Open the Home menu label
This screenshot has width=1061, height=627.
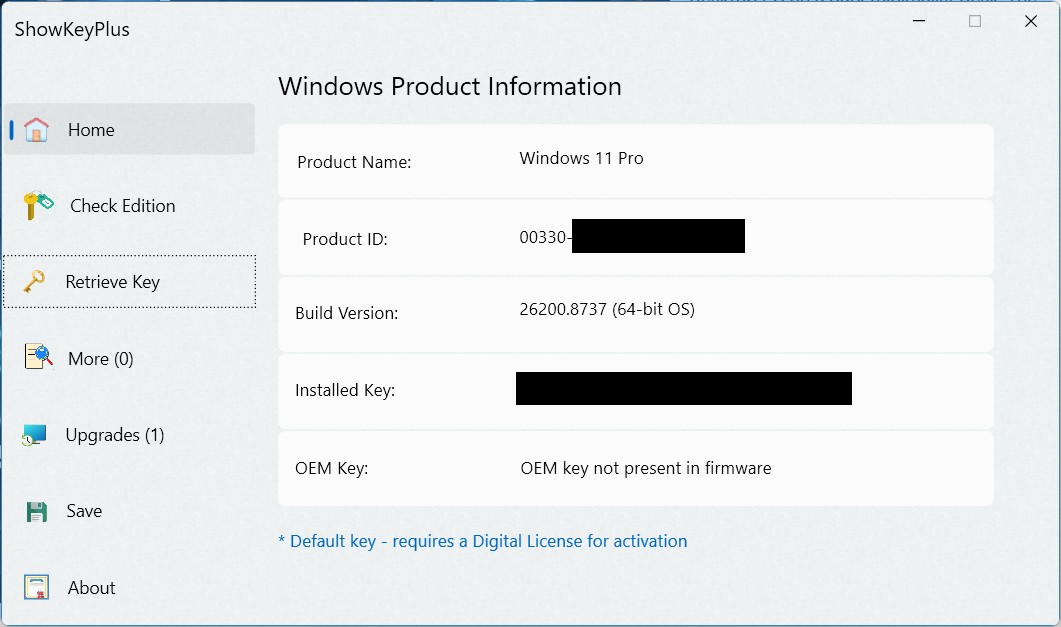pyautogui.click(x=91, y=130)
